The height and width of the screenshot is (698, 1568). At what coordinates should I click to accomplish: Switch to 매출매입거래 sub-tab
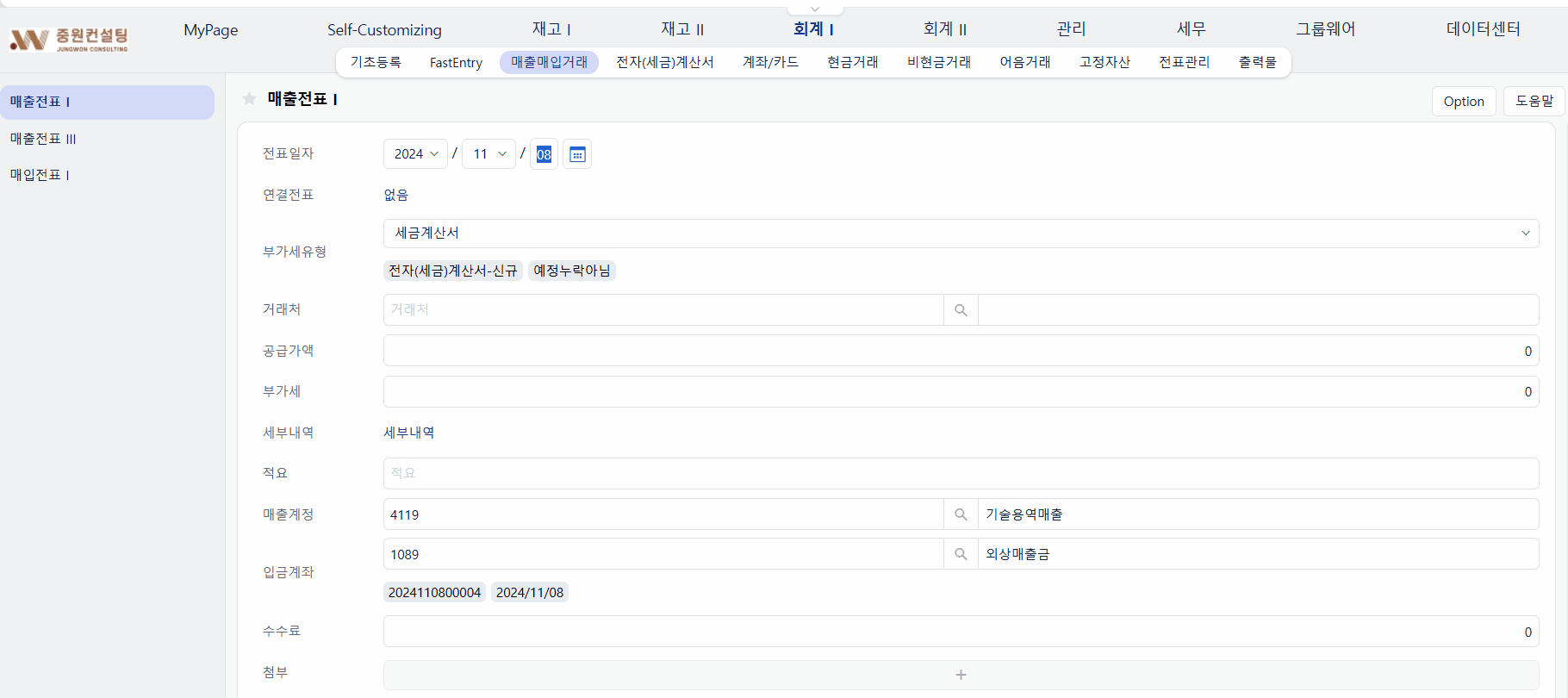coord(549,62)
